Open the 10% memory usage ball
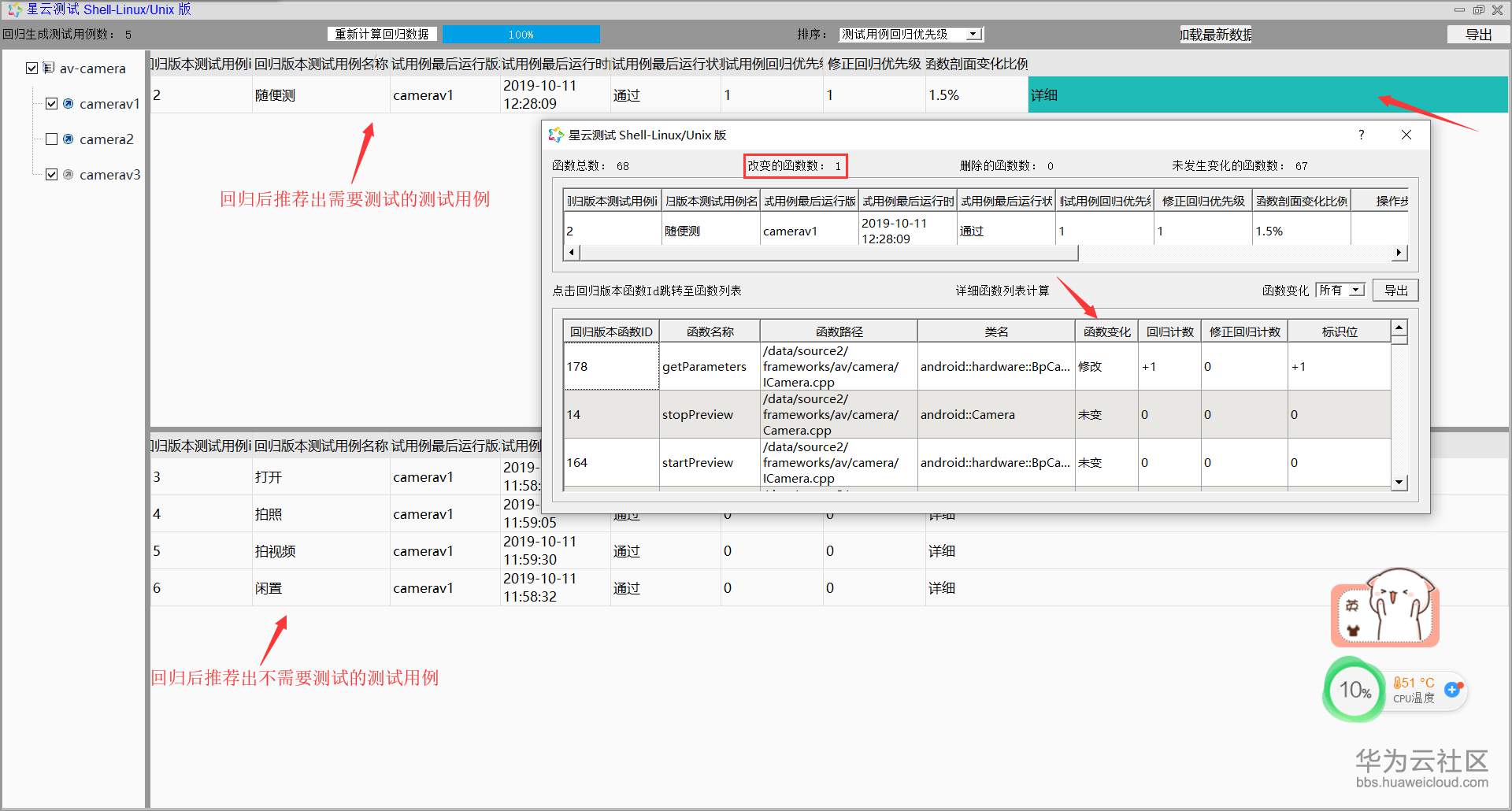The image size is (1512, 811). point(1354,690)
